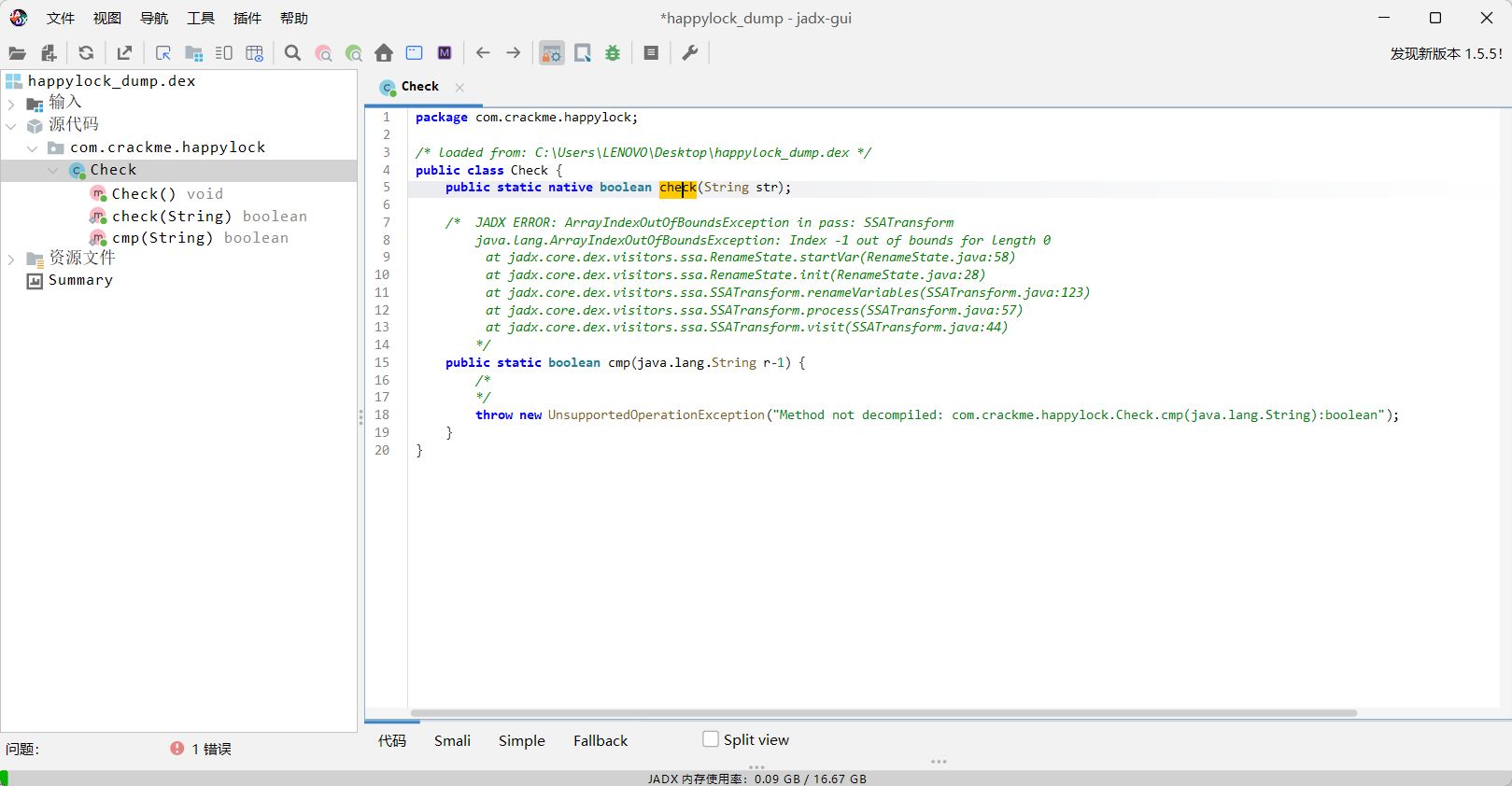Expand the 资源文件 tree node
Image resolution: width=1512 pixels, height=786 pixels.
click(11, 260)
